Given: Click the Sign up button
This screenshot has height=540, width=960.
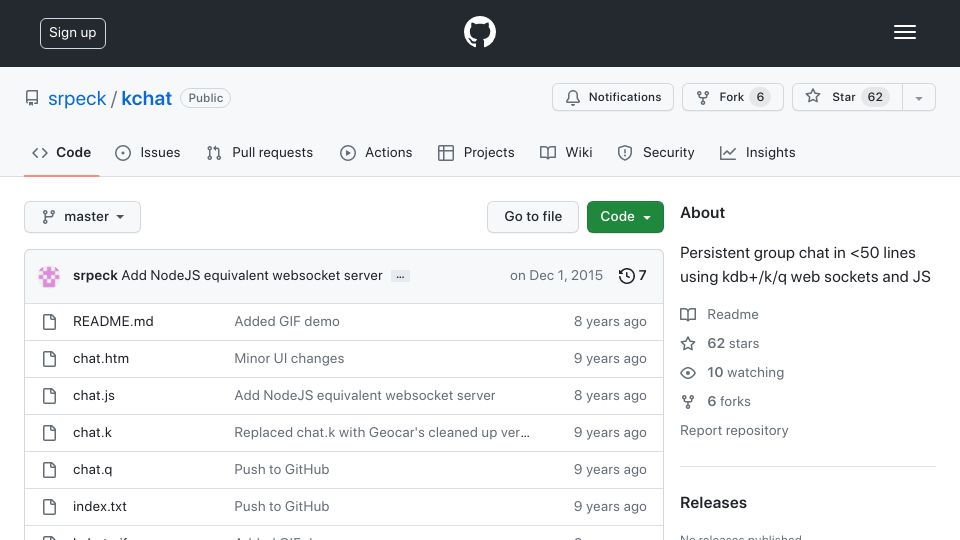Looking at the screenshot, I should [x=73, y=33].
